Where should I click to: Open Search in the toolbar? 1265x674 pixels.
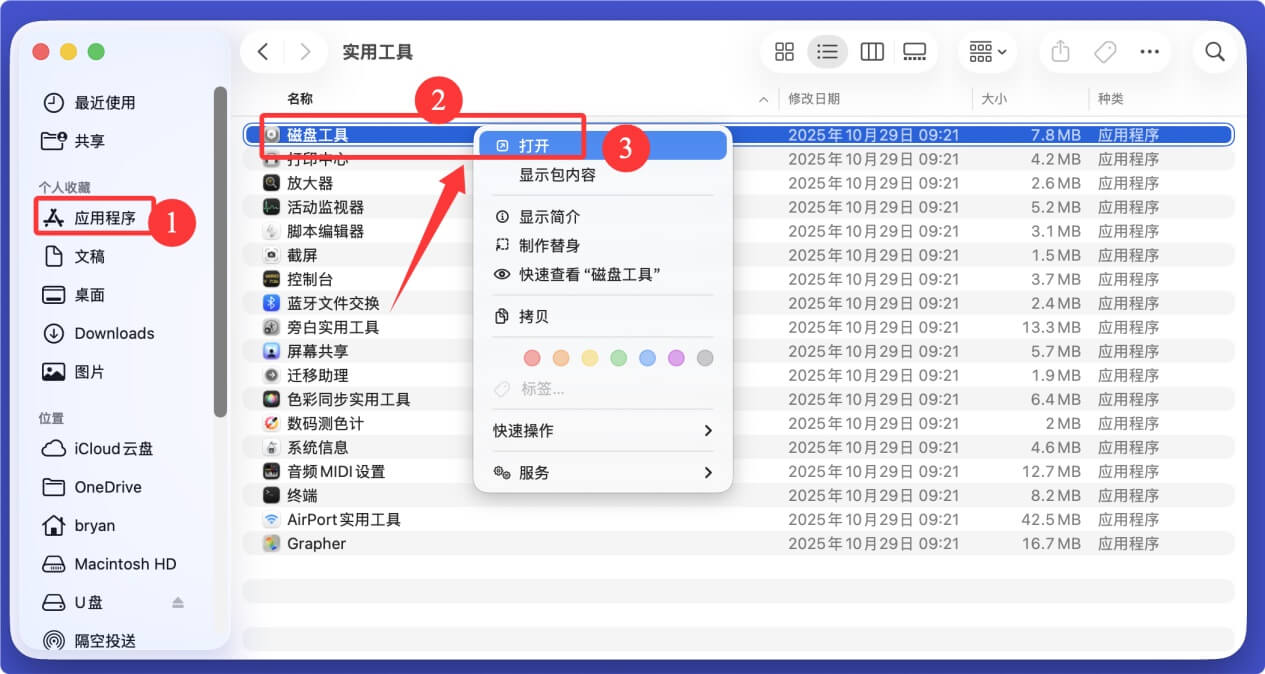point(1214,51)
